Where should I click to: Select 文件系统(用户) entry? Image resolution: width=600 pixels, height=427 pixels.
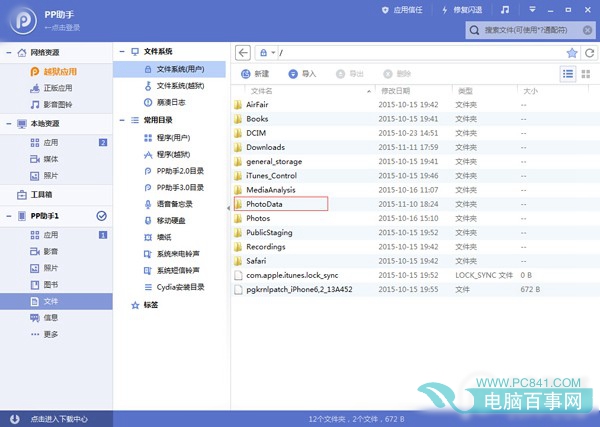tap(170, 69)
